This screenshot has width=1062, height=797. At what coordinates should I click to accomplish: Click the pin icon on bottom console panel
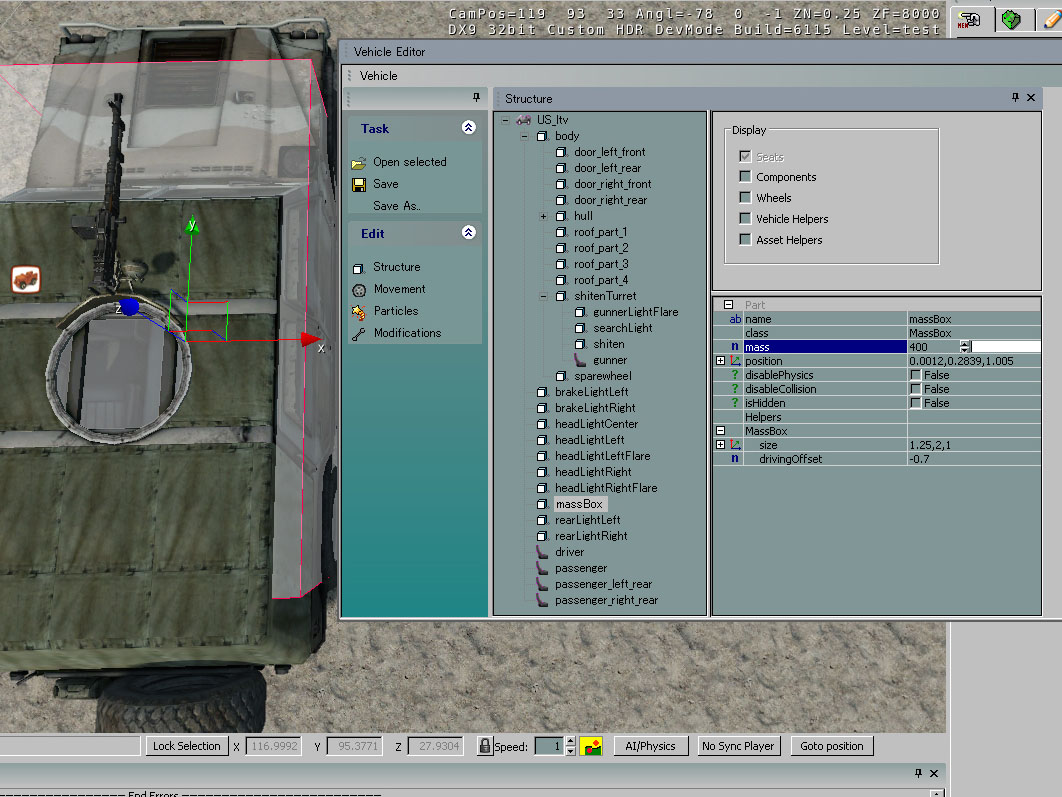[918, 773]
